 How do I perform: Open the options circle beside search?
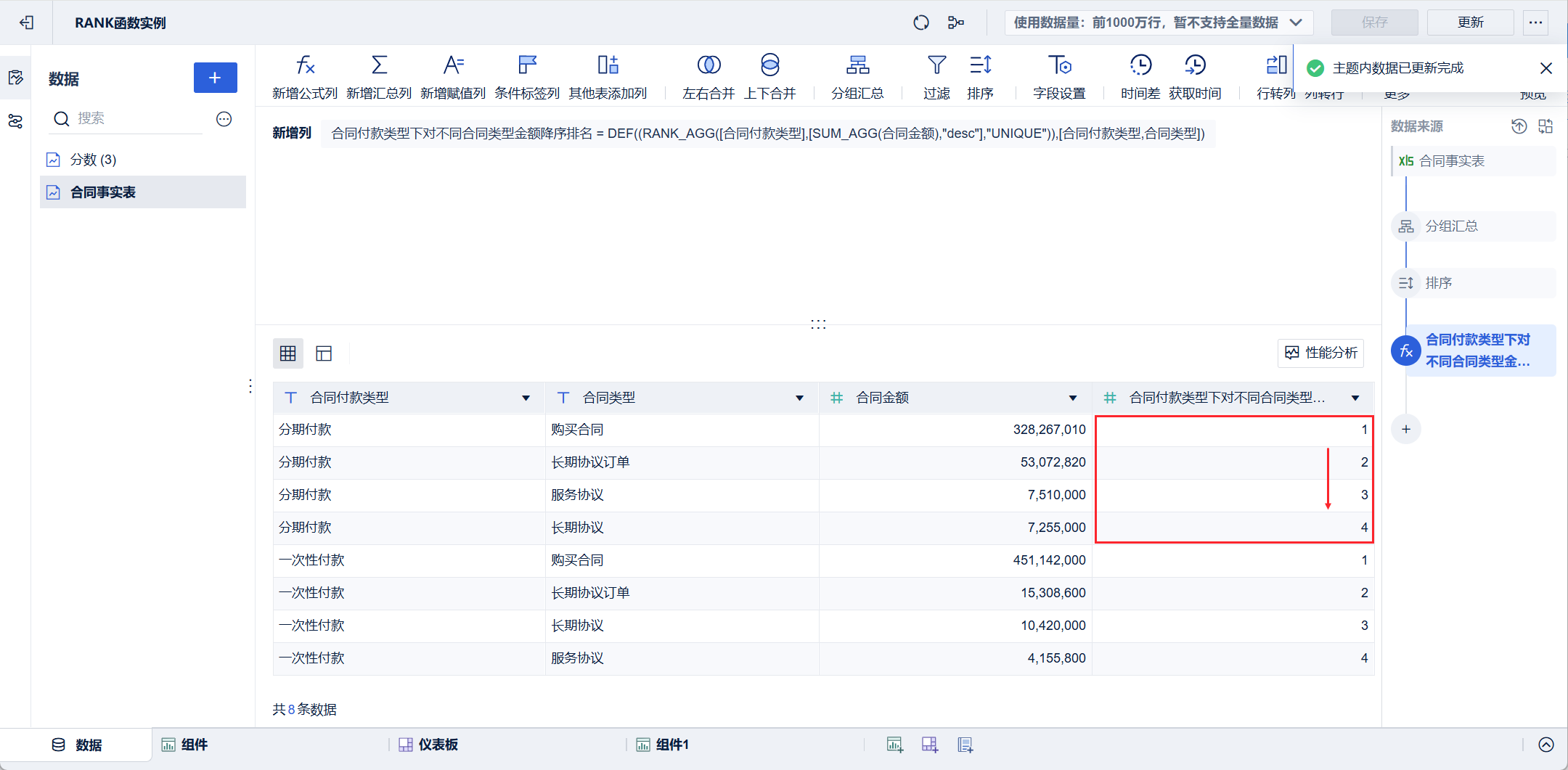[x=224, y=119]
